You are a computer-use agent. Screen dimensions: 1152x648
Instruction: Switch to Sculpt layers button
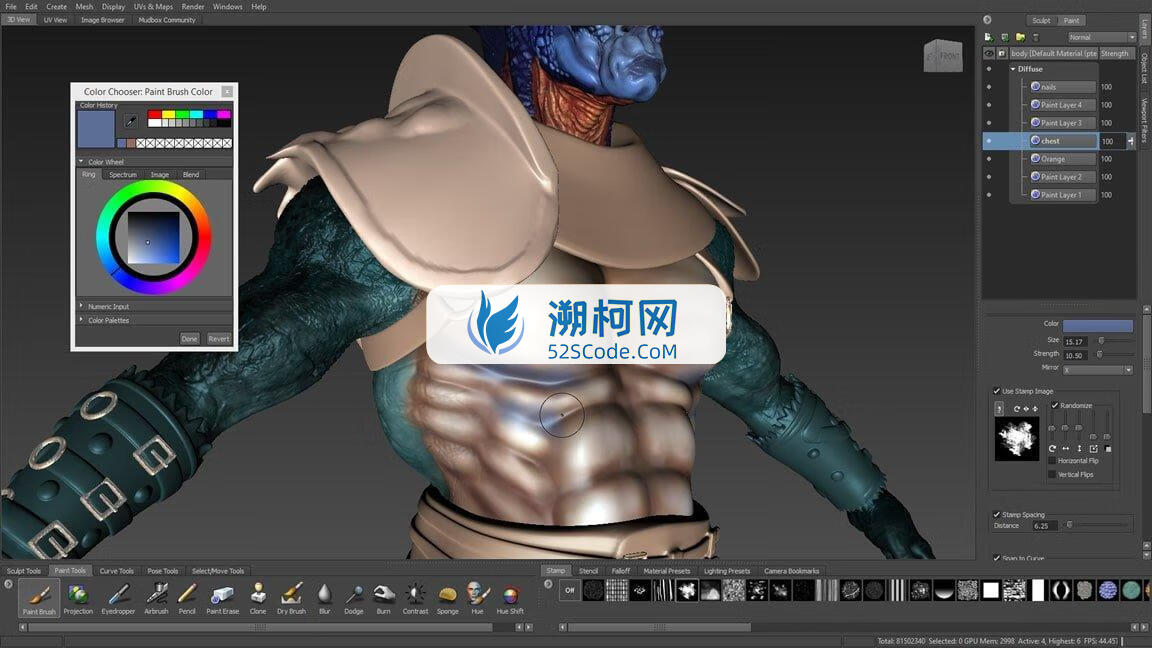coord(1041,21)
